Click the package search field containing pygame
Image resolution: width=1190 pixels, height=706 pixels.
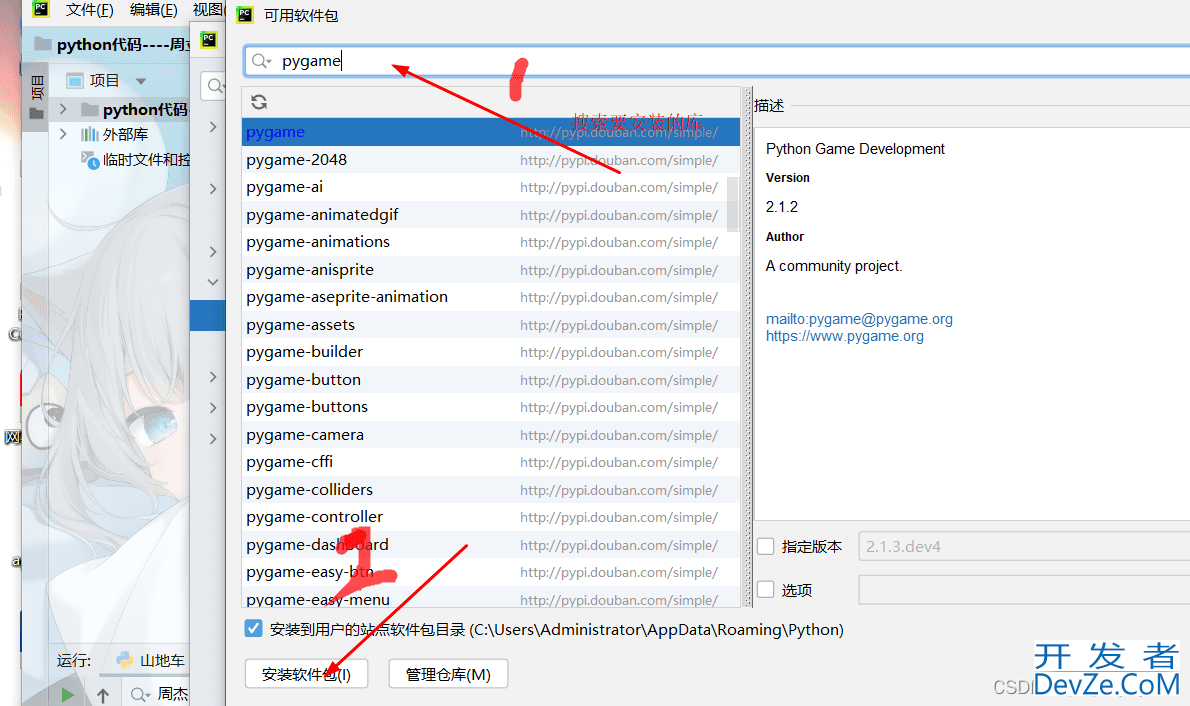716,61
